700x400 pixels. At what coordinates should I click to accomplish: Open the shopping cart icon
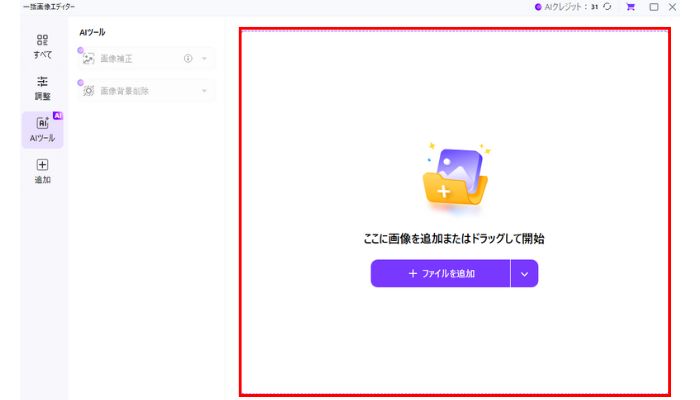click(x=630, y=7)
